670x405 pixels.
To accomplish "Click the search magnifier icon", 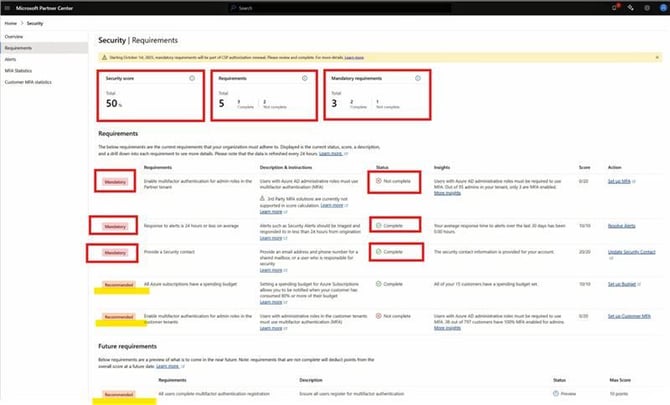I will [x=233, y=8].
